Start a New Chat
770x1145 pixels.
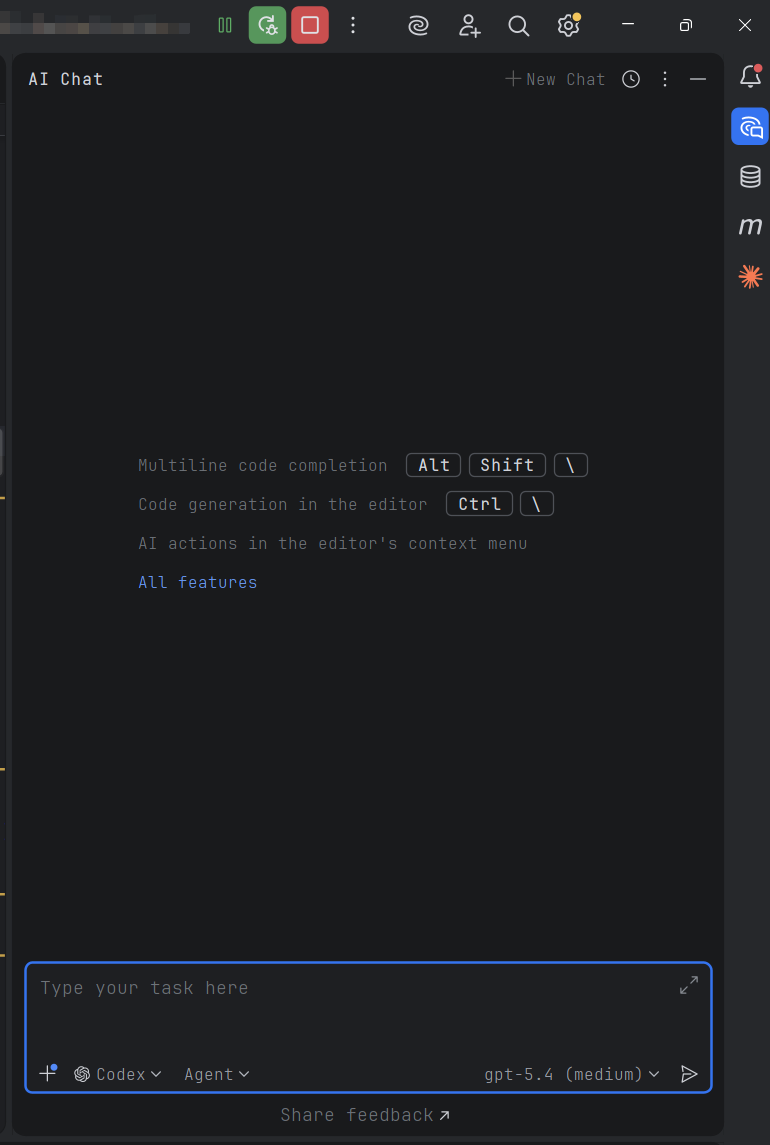[x=555, y=79]
